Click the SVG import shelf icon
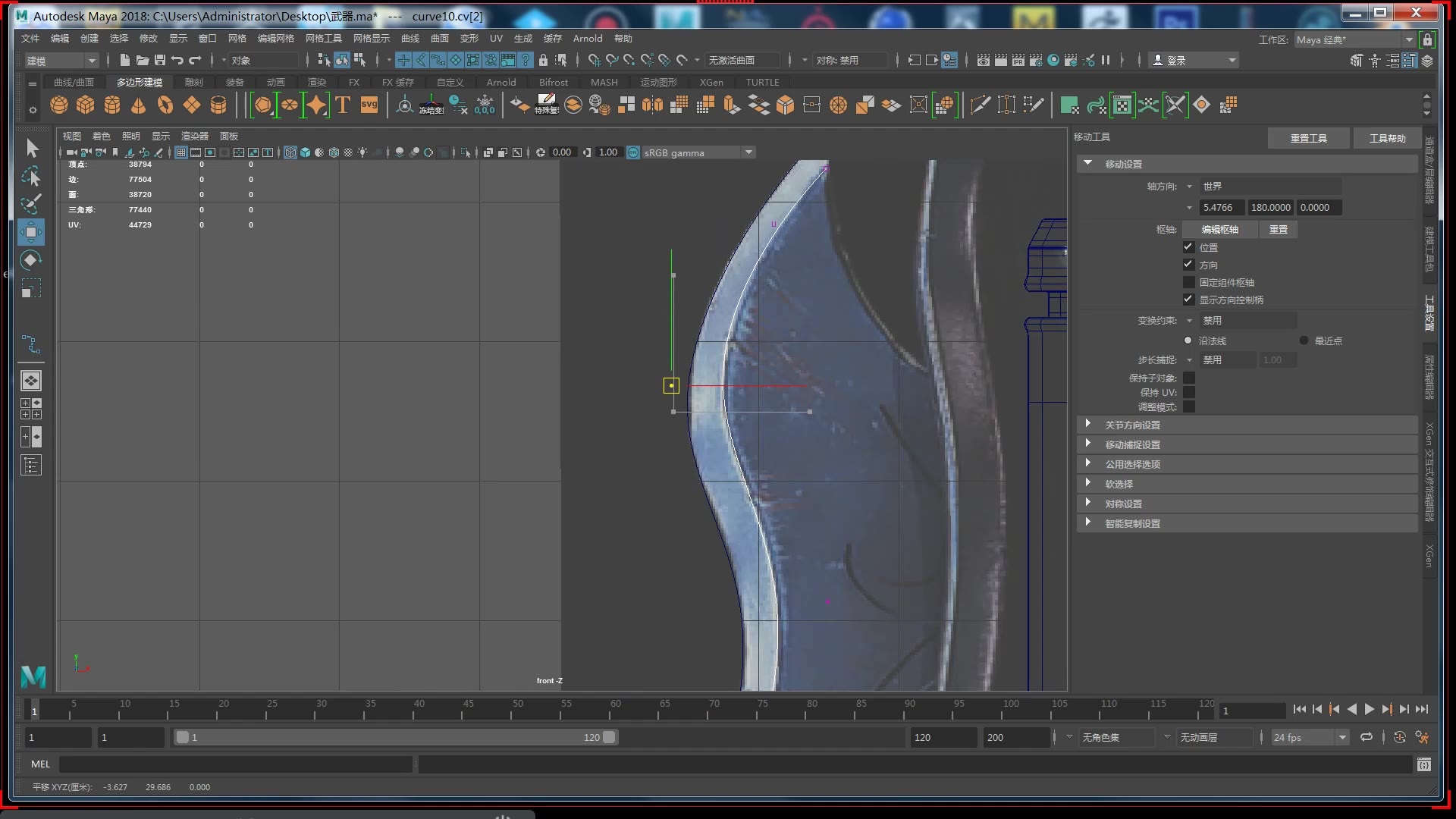 coord(369,105)
